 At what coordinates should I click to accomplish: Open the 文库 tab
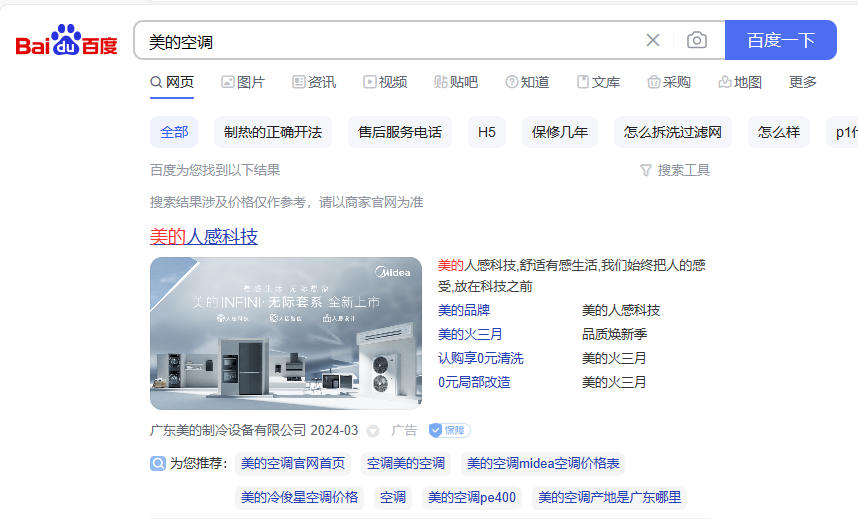pyautogui.click(x=598, y=82)
